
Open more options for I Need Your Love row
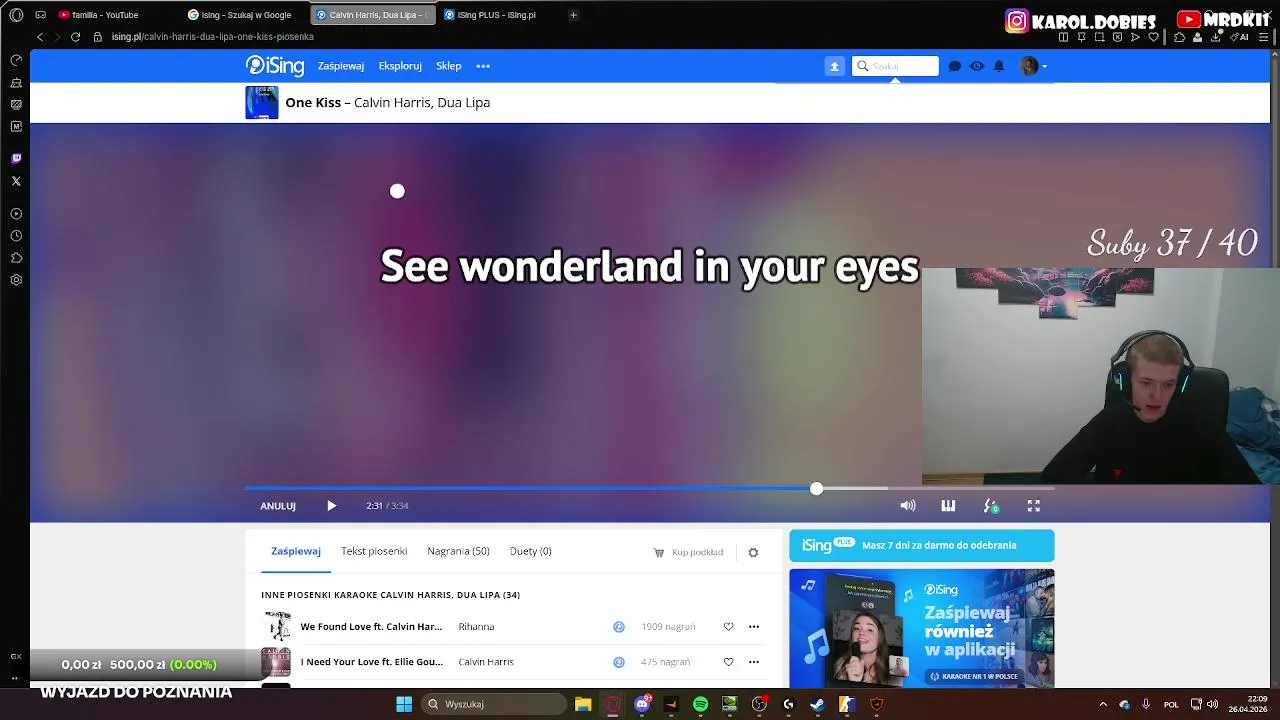coord(754,662)
